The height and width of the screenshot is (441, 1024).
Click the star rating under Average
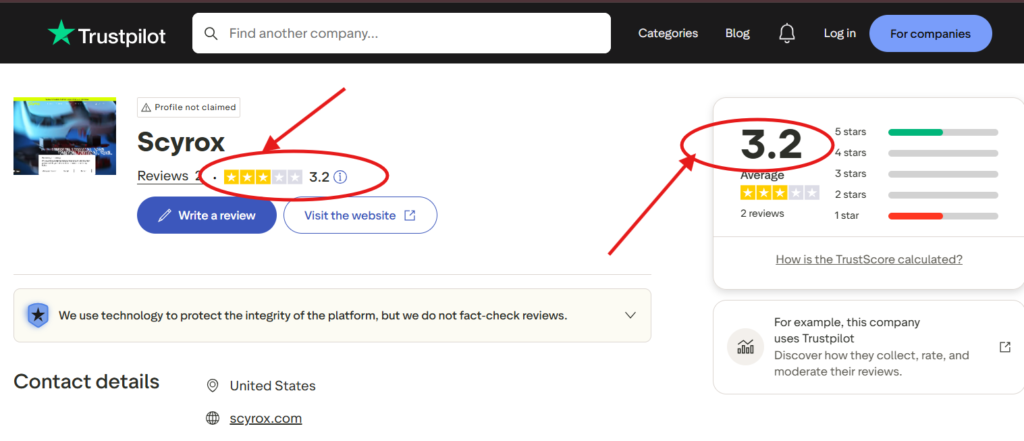[779, 193]
